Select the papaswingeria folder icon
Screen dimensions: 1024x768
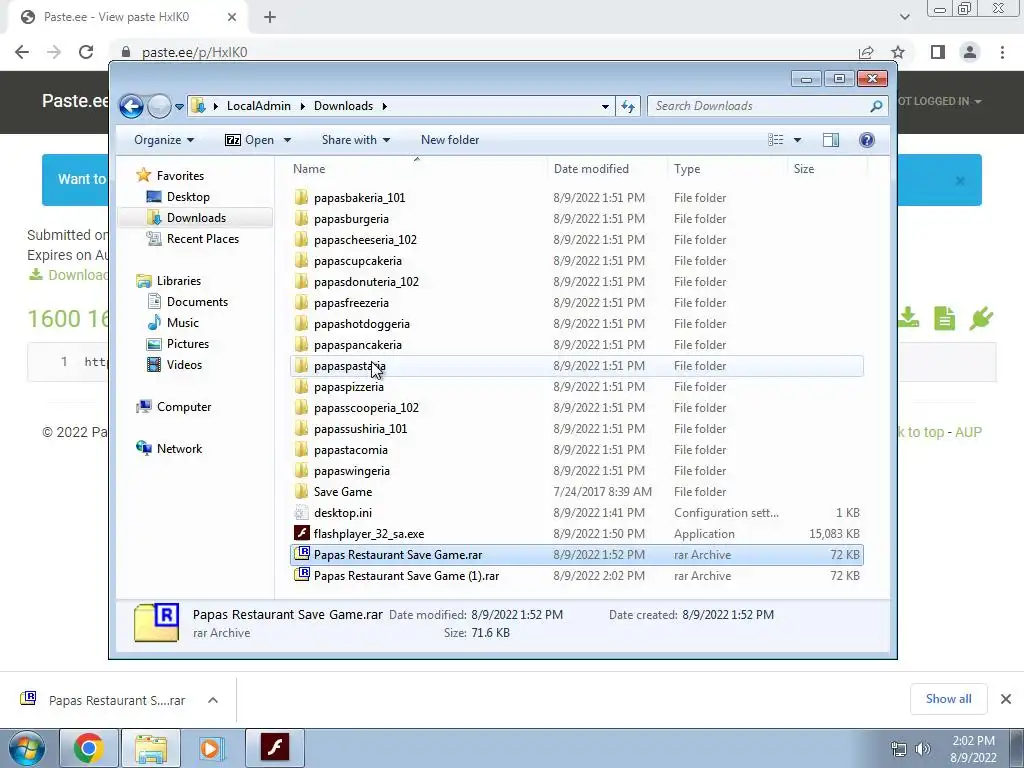coord(301,471)
